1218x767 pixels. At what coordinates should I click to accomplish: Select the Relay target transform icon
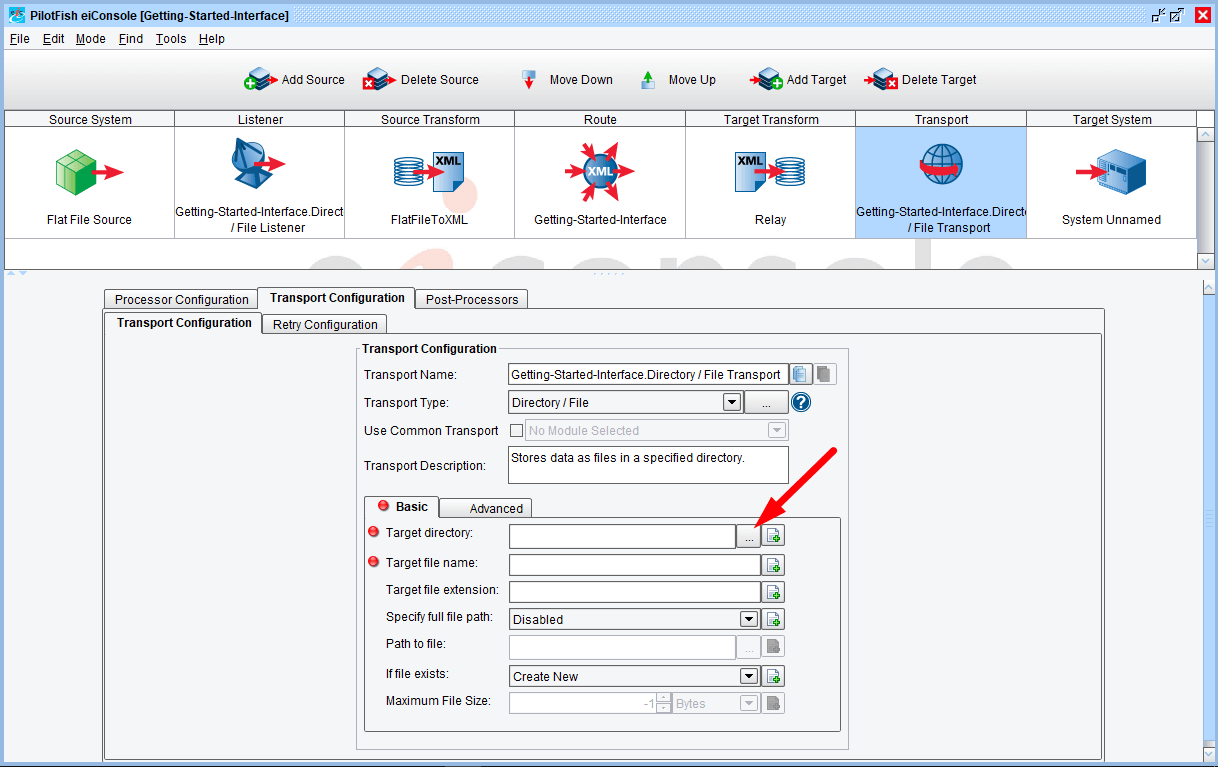pos(770,172)
